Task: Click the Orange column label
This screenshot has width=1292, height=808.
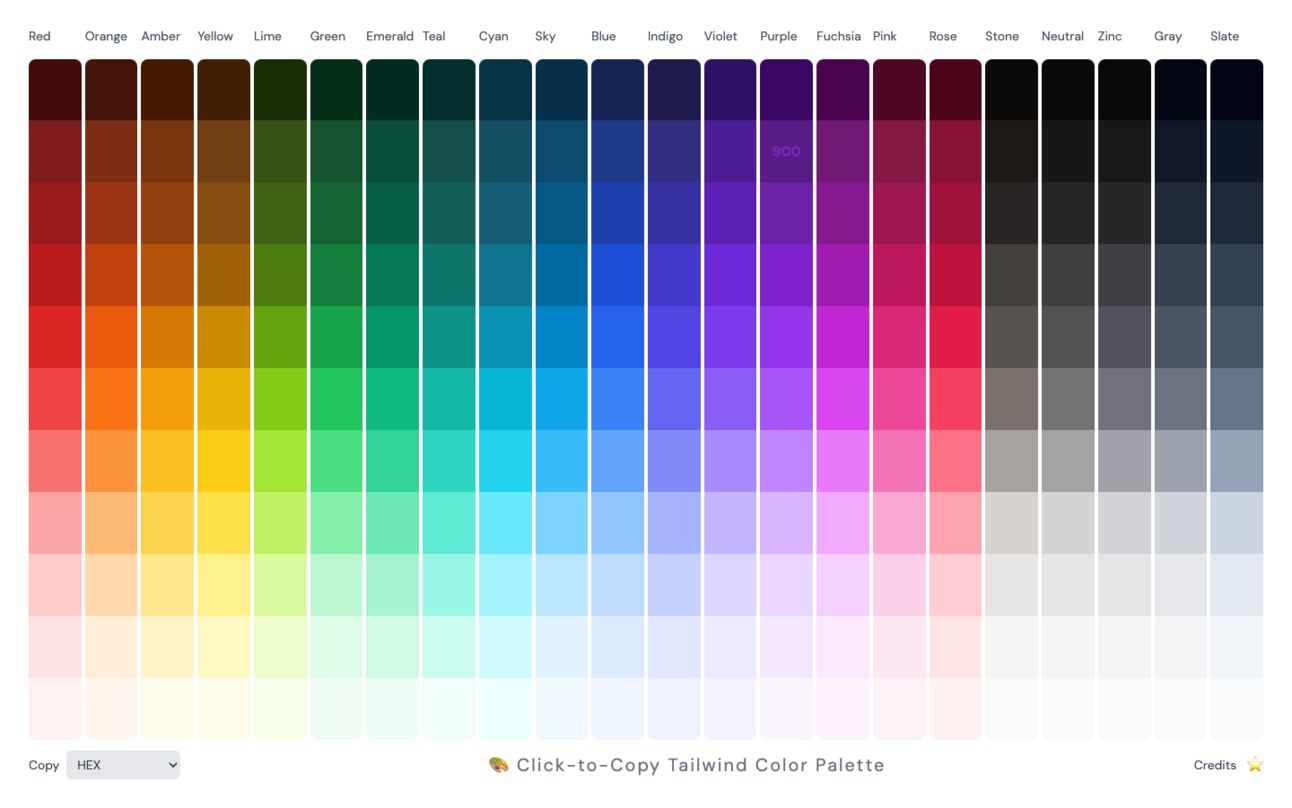Action: 106,36
